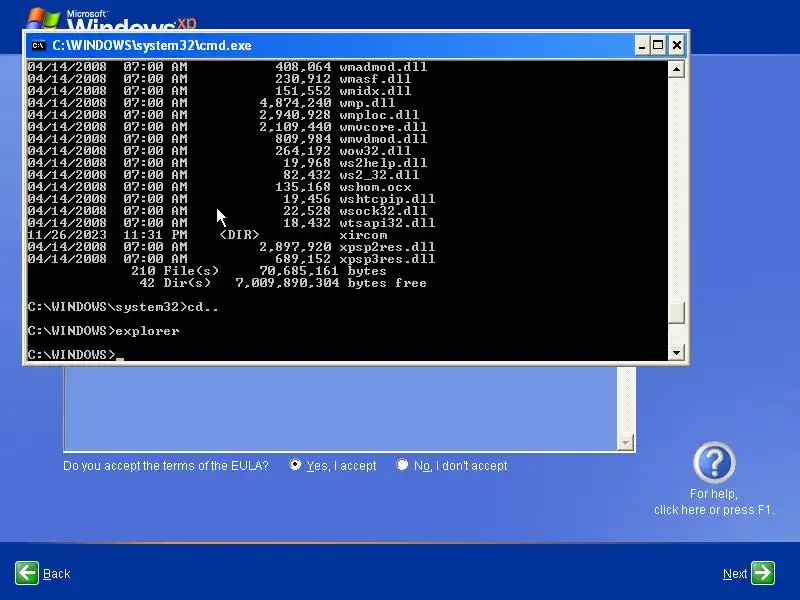Click the green Back arrow icon
The height and width of the screenshot is (600, 800).
pos(27,573)
